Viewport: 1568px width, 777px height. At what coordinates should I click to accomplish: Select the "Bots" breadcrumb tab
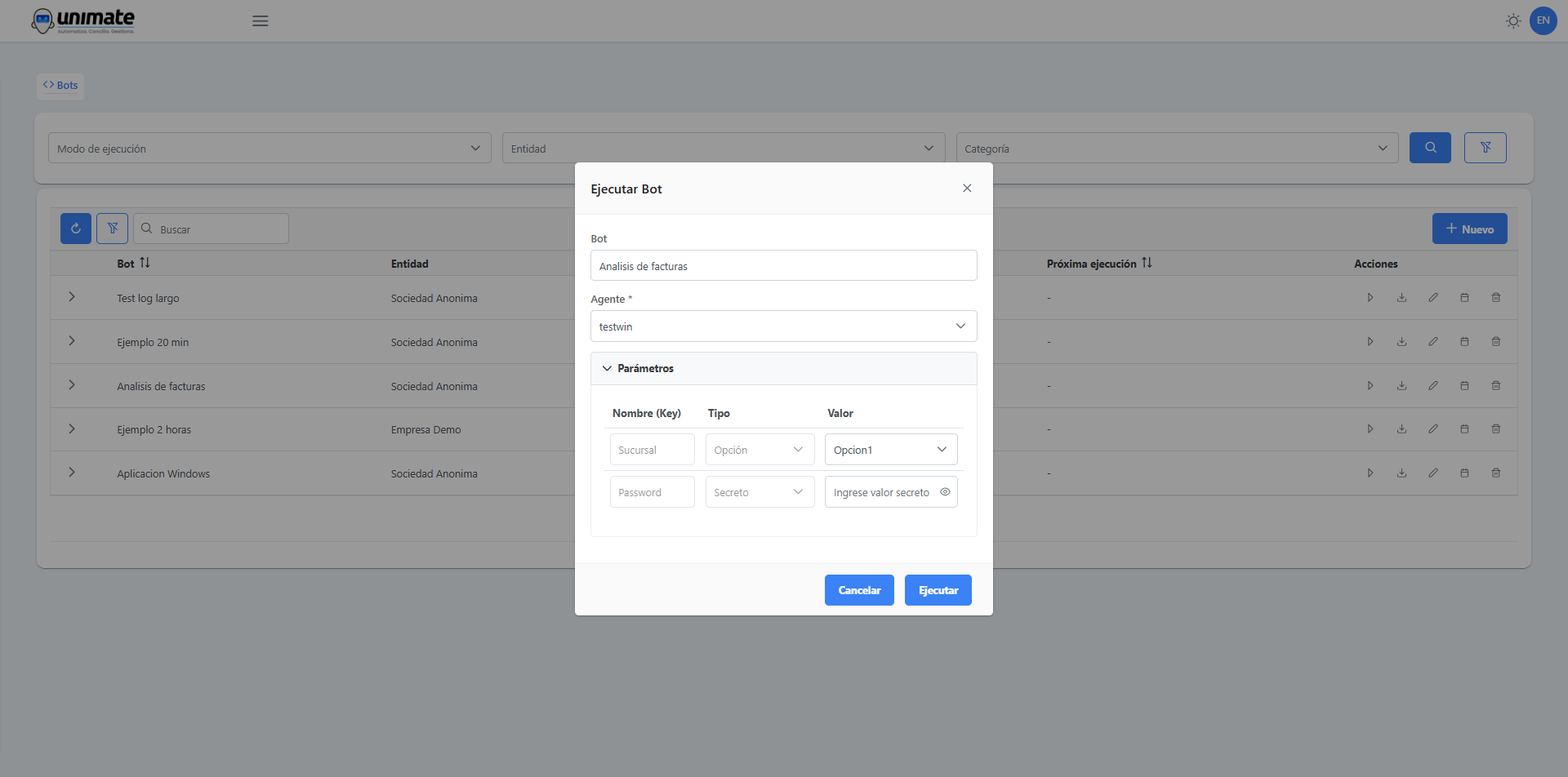click(x=60, y=85)
